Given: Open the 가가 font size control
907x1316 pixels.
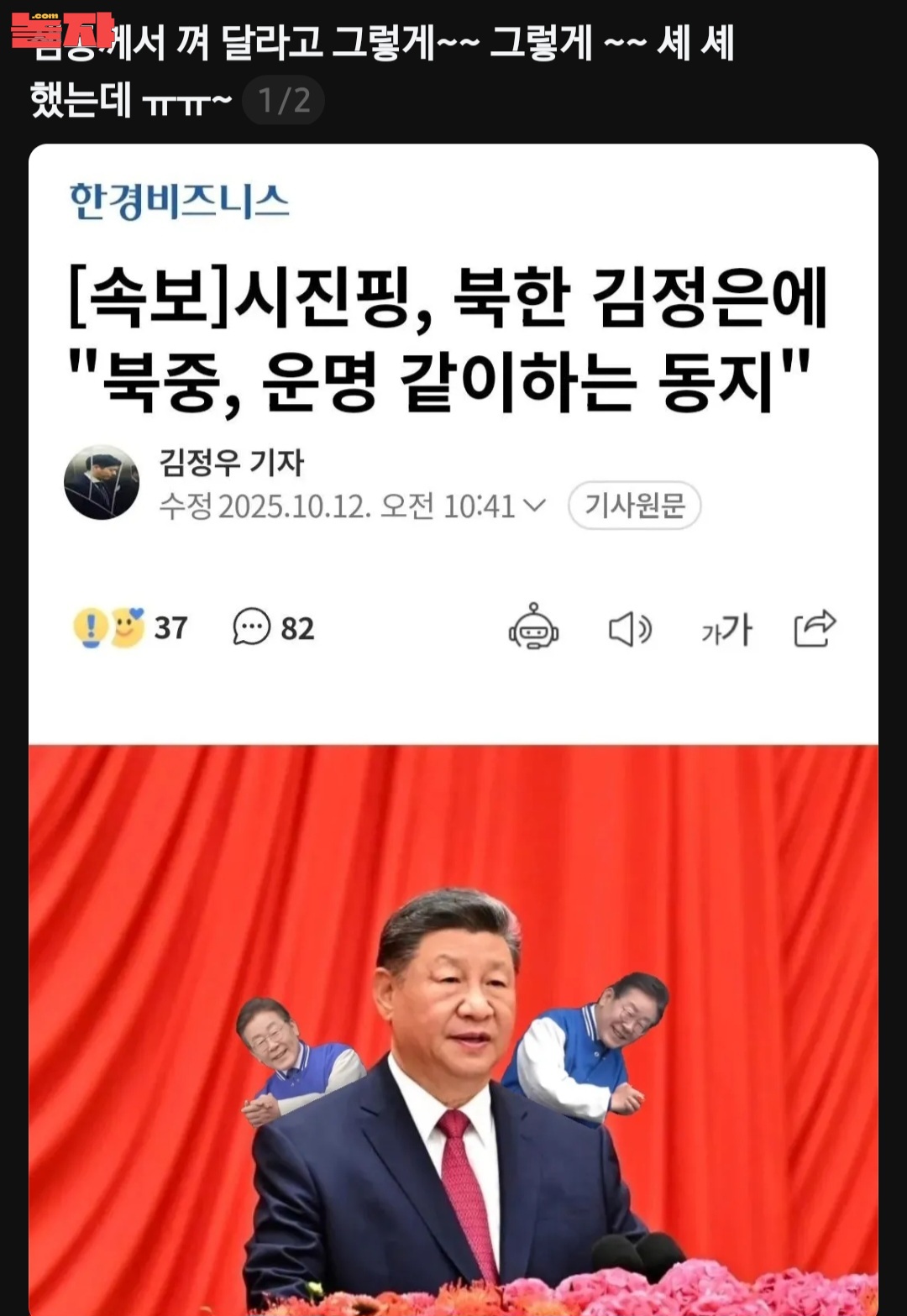Looking at the screenshot, I should [726, 629].
